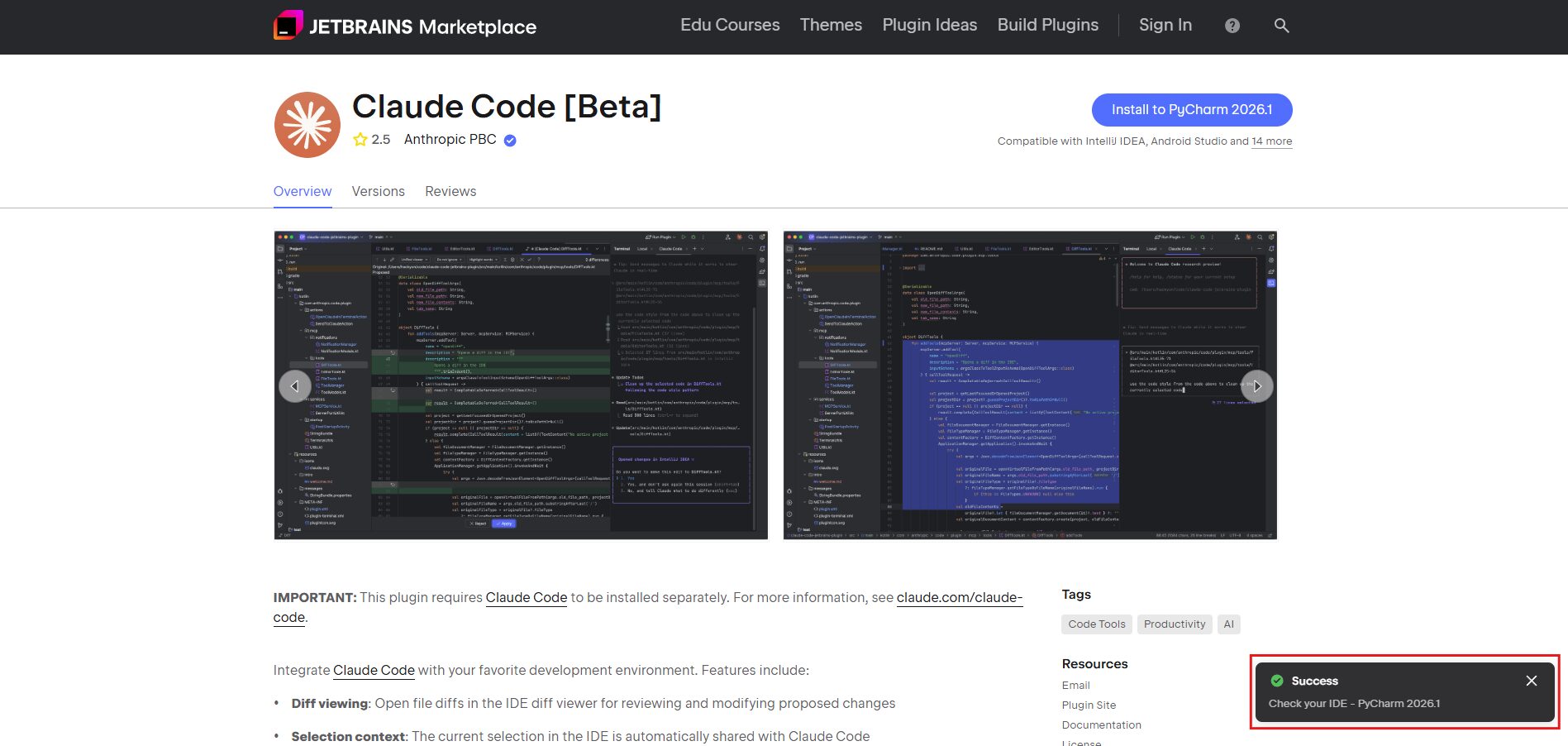Viewport: 1568px width, 746px height.
Task: Dismiss the Success notification
Action: click(x=1531, y=681)
